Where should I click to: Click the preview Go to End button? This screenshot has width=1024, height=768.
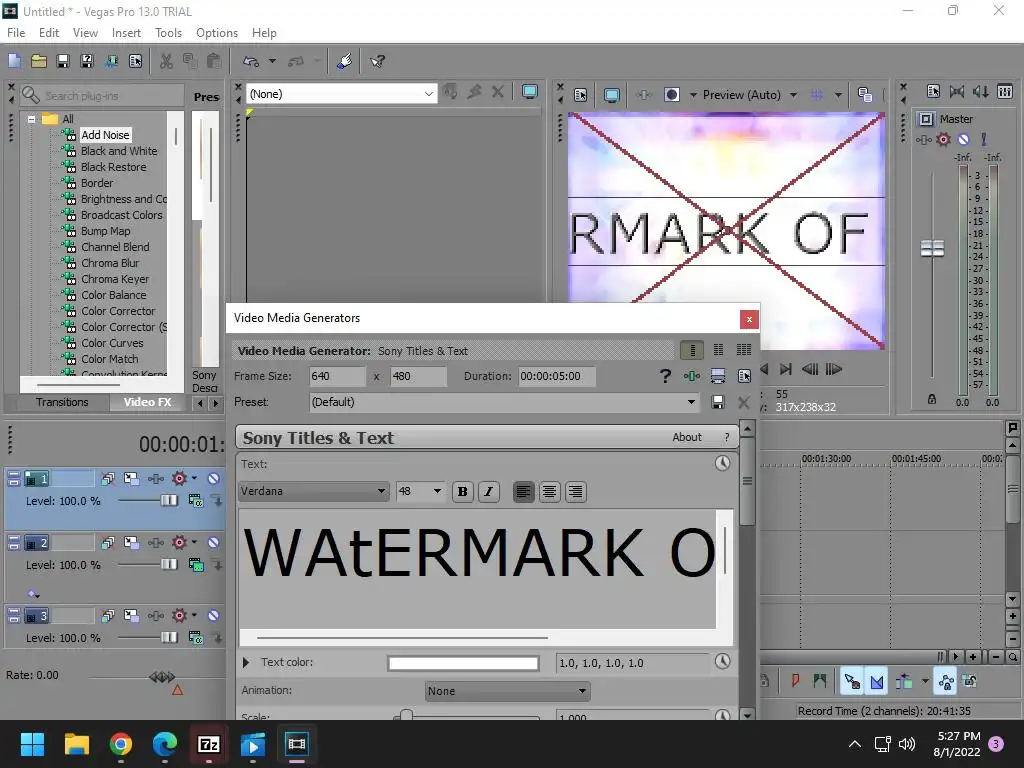[x=786, y=370]
